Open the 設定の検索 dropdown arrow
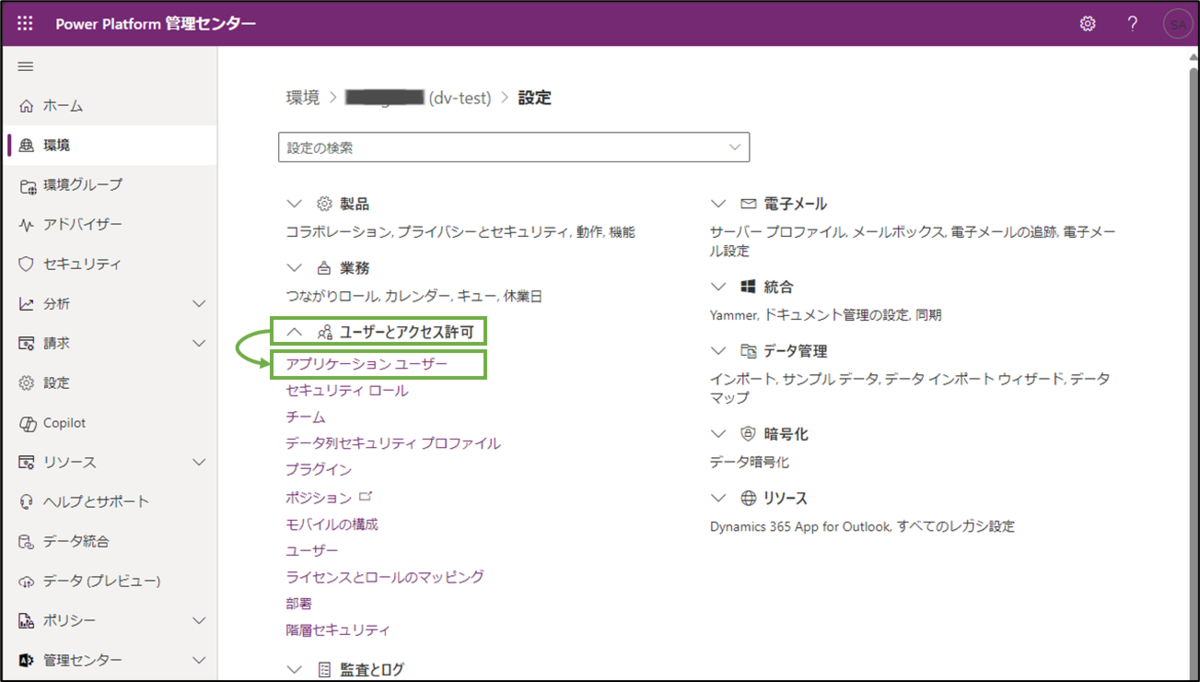This screenshot has width=1200, height=682. 735,148
